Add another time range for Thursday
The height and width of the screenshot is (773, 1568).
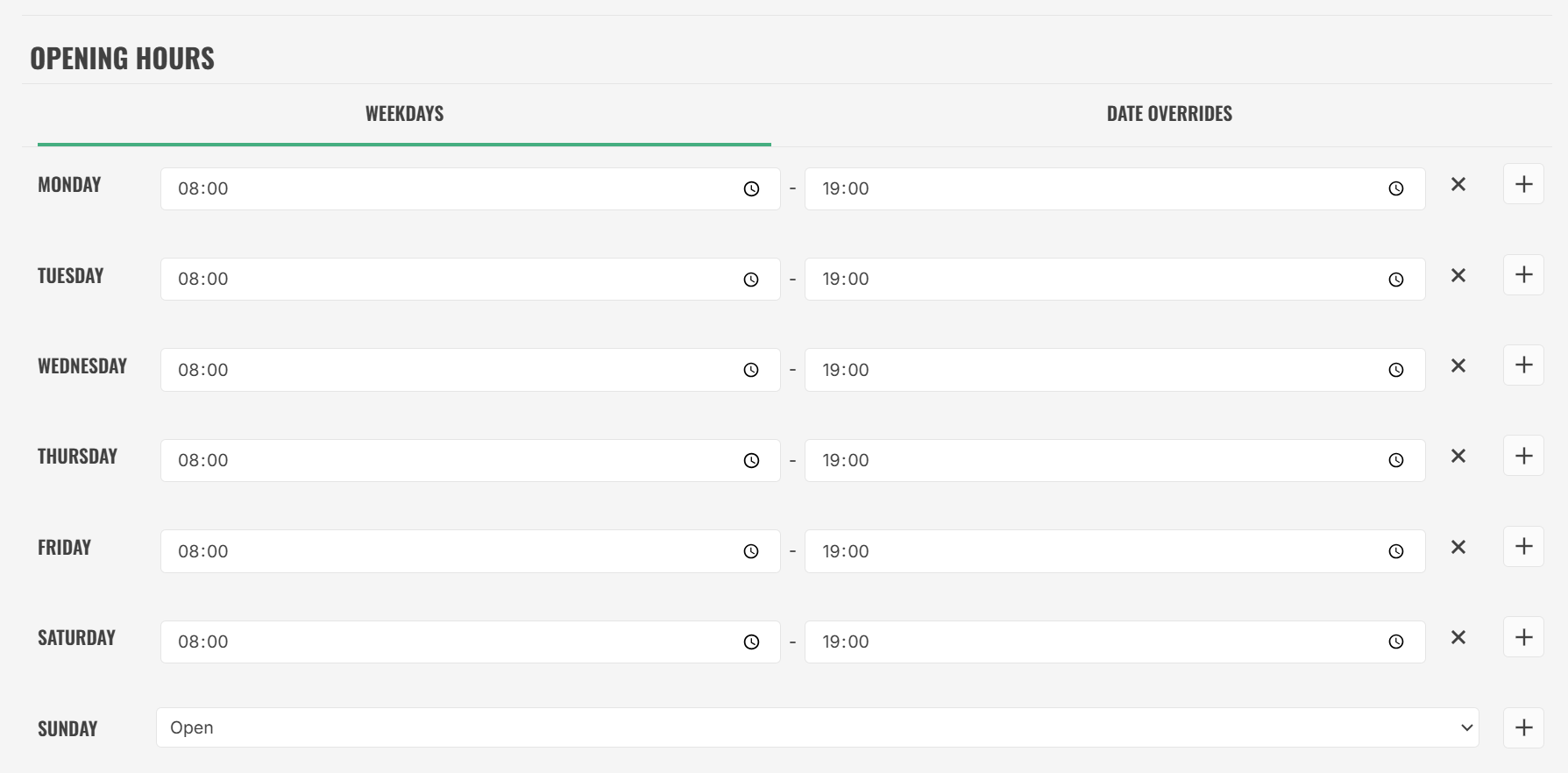(1523, 456)
